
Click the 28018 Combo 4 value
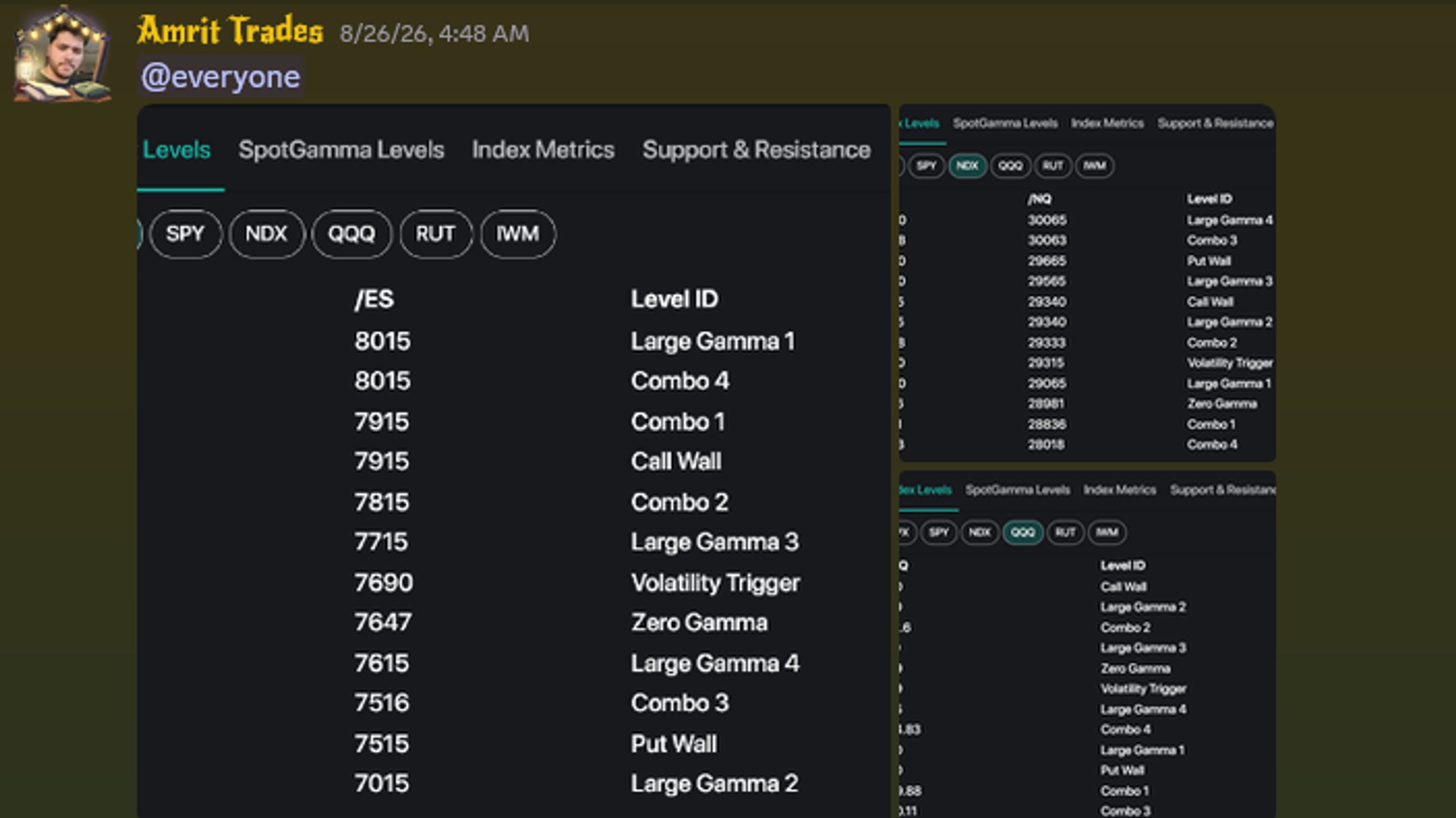coord(1046,445)
